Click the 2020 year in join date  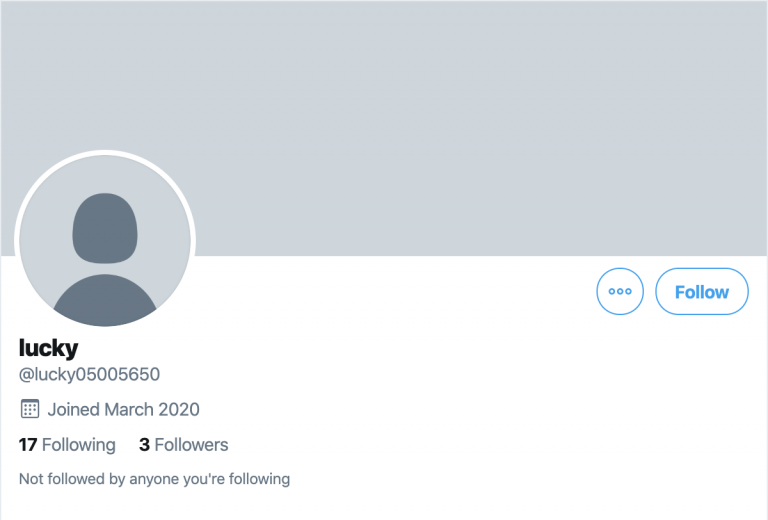tap(179, 409)
